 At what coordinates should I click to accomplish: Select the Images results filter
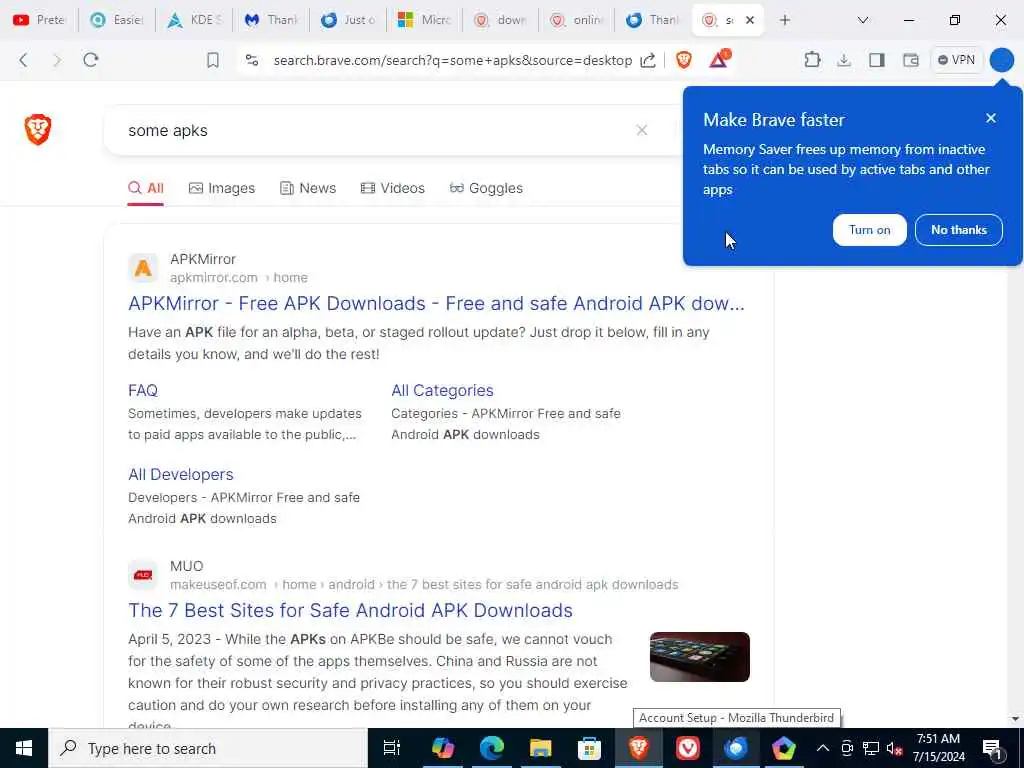point(221,188)
